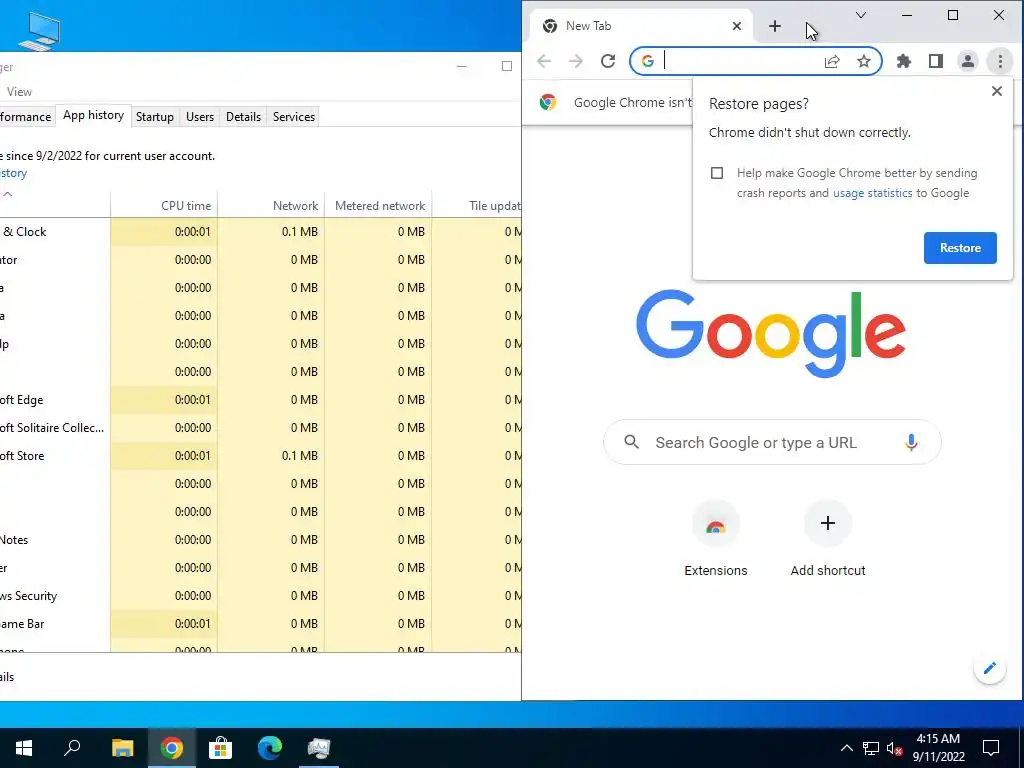
Task: Click the taskbar clock showing 4:15 AM
Action: (x=938, y=748)
